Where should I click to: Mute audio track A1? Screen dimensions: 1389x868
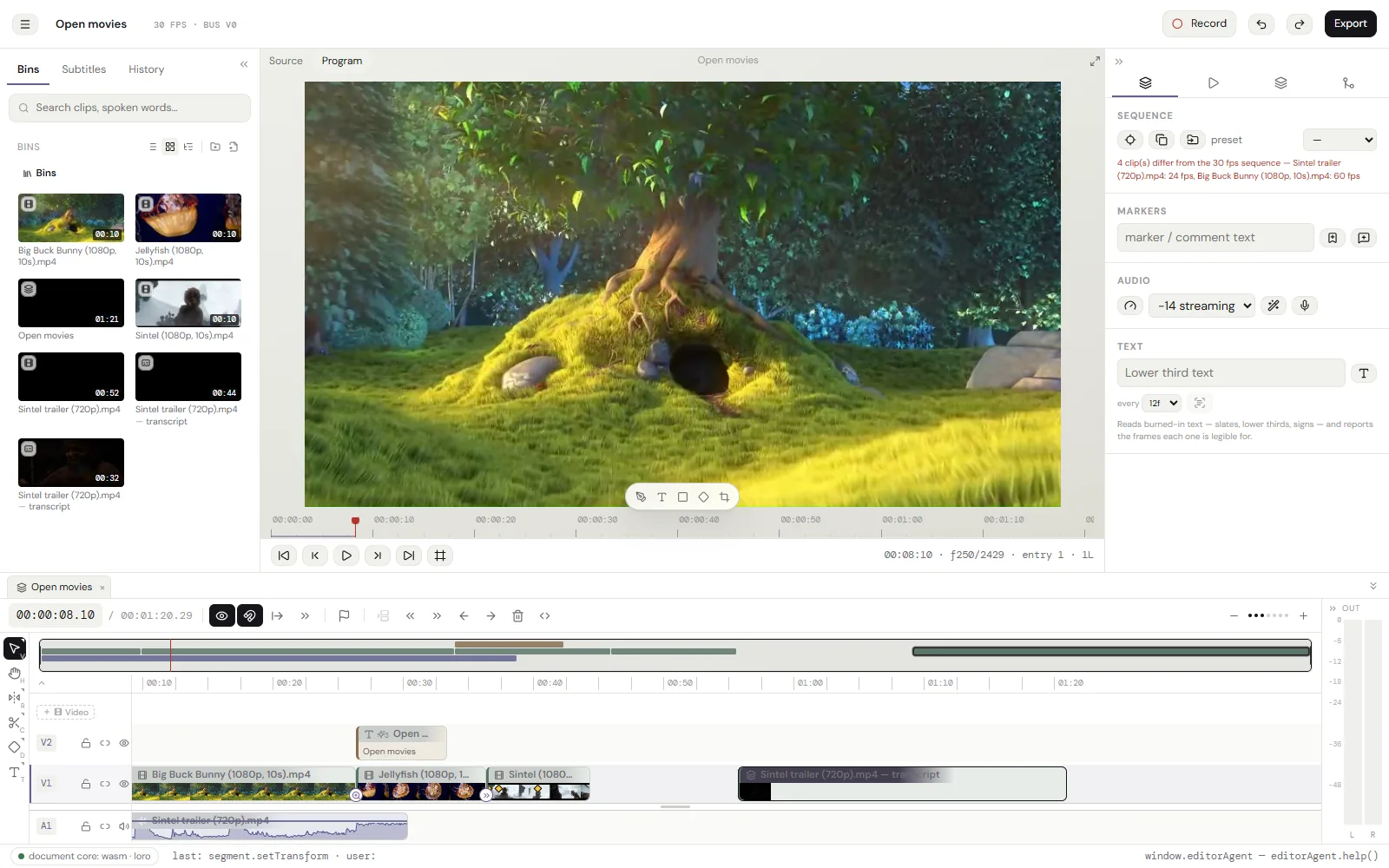pyautogui.click(x=124, y=826)
